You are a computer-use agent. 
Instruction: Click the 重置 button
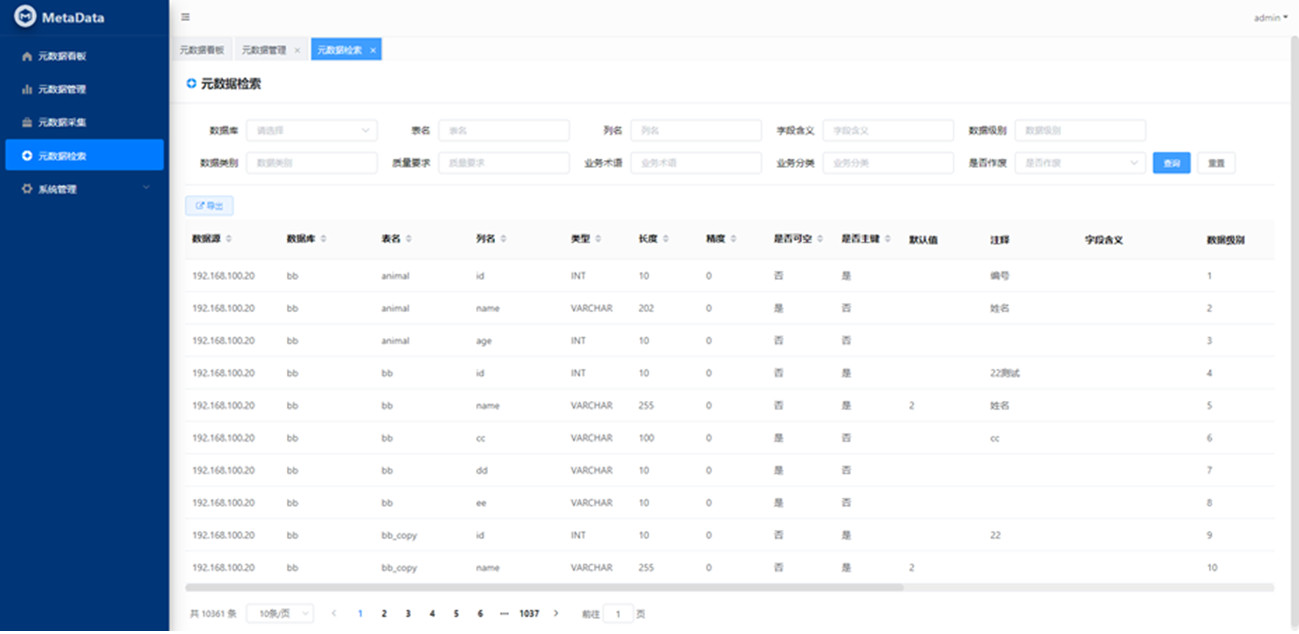coord(1216,163)
